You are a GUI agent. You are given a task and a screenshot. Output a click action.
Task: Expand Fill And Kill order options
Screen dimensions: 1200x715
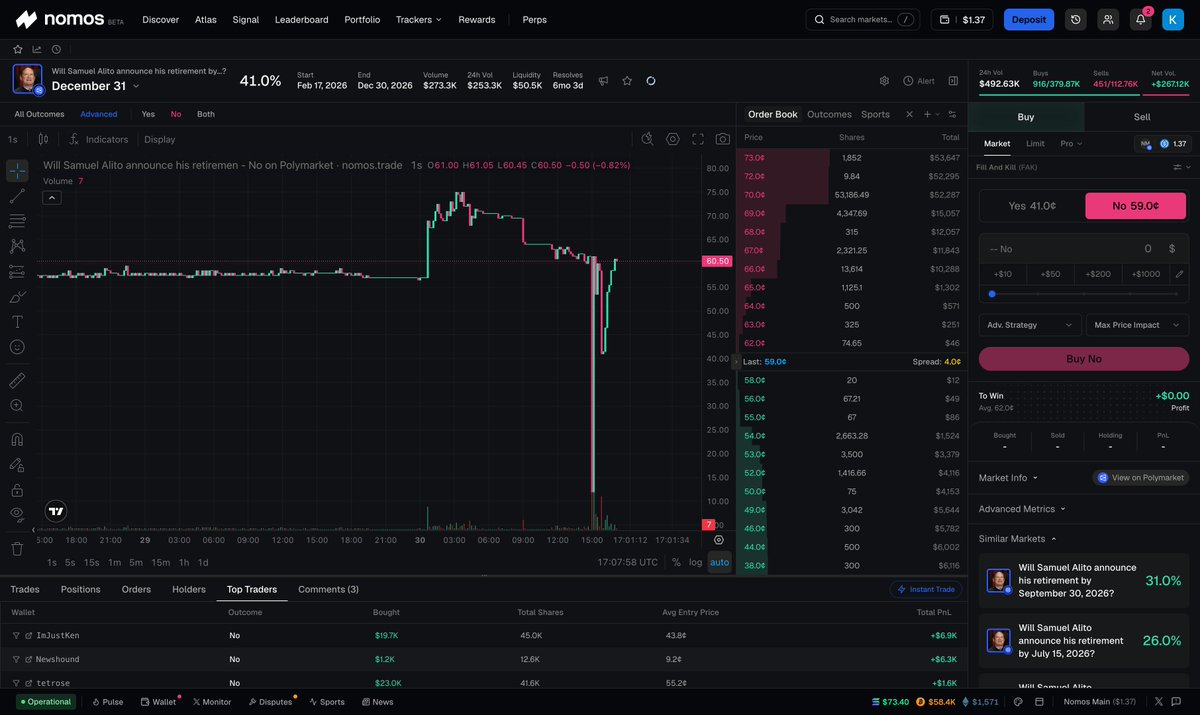click(1180, 167)
